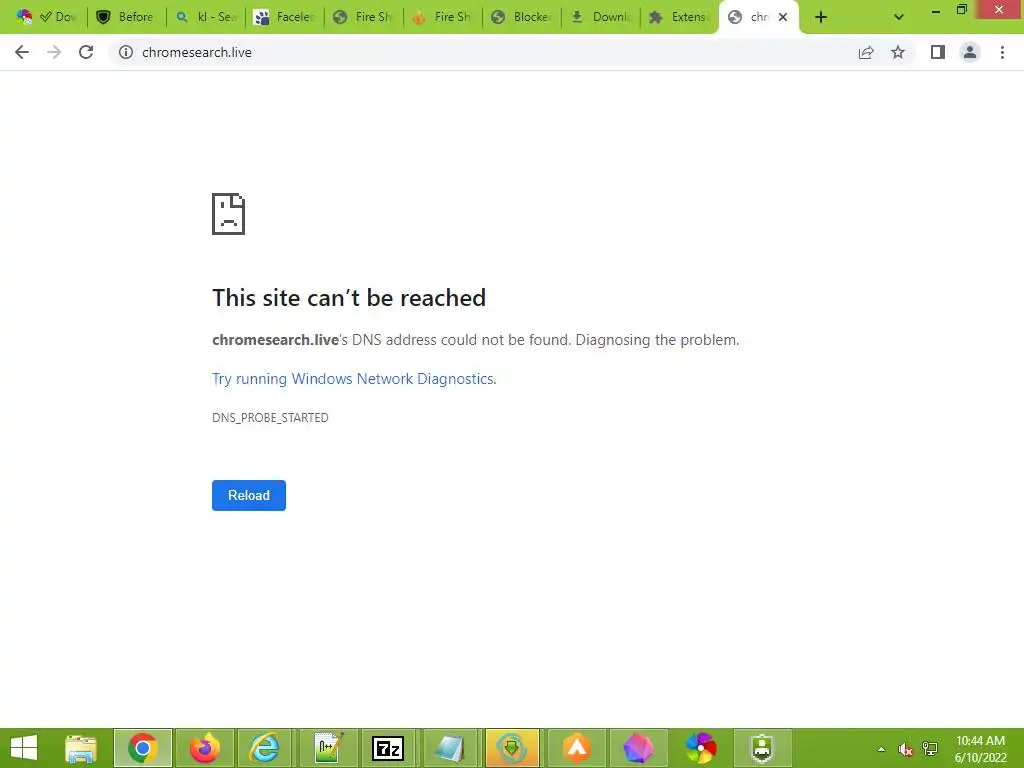Bookmark this tab with the star icon
Screen dimensions: 1024x768
(x=898, y=52)
